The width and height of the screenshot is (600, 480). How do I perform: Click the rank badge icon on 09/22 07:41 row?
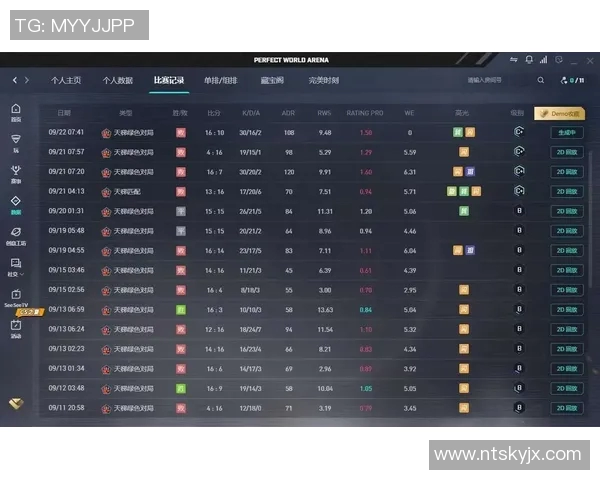tap(518, 132)
